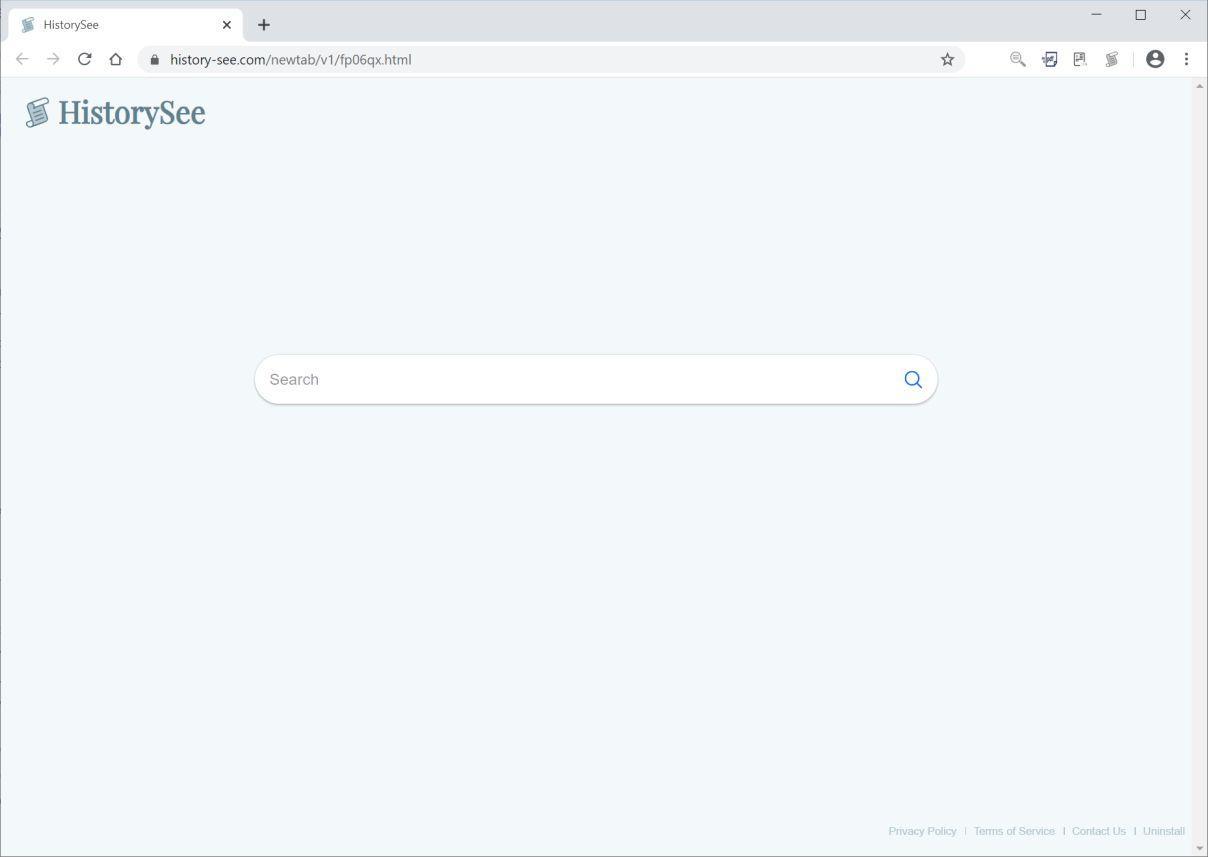Viewport: 1208px width, 857px height.
Task: Open the three-dot Chrome menu
Action: pyautogui.click(x=1187, y=59)
